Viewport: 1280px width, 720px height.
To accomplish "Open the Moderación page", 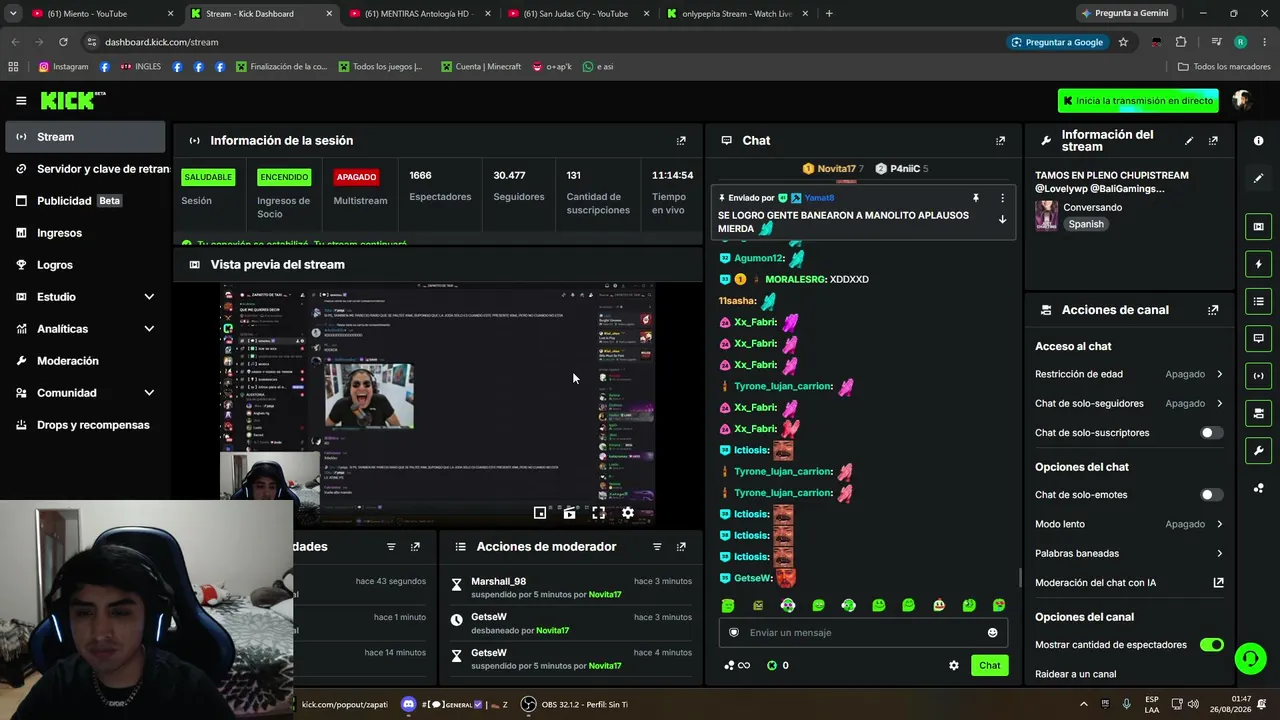I will 85,361.
